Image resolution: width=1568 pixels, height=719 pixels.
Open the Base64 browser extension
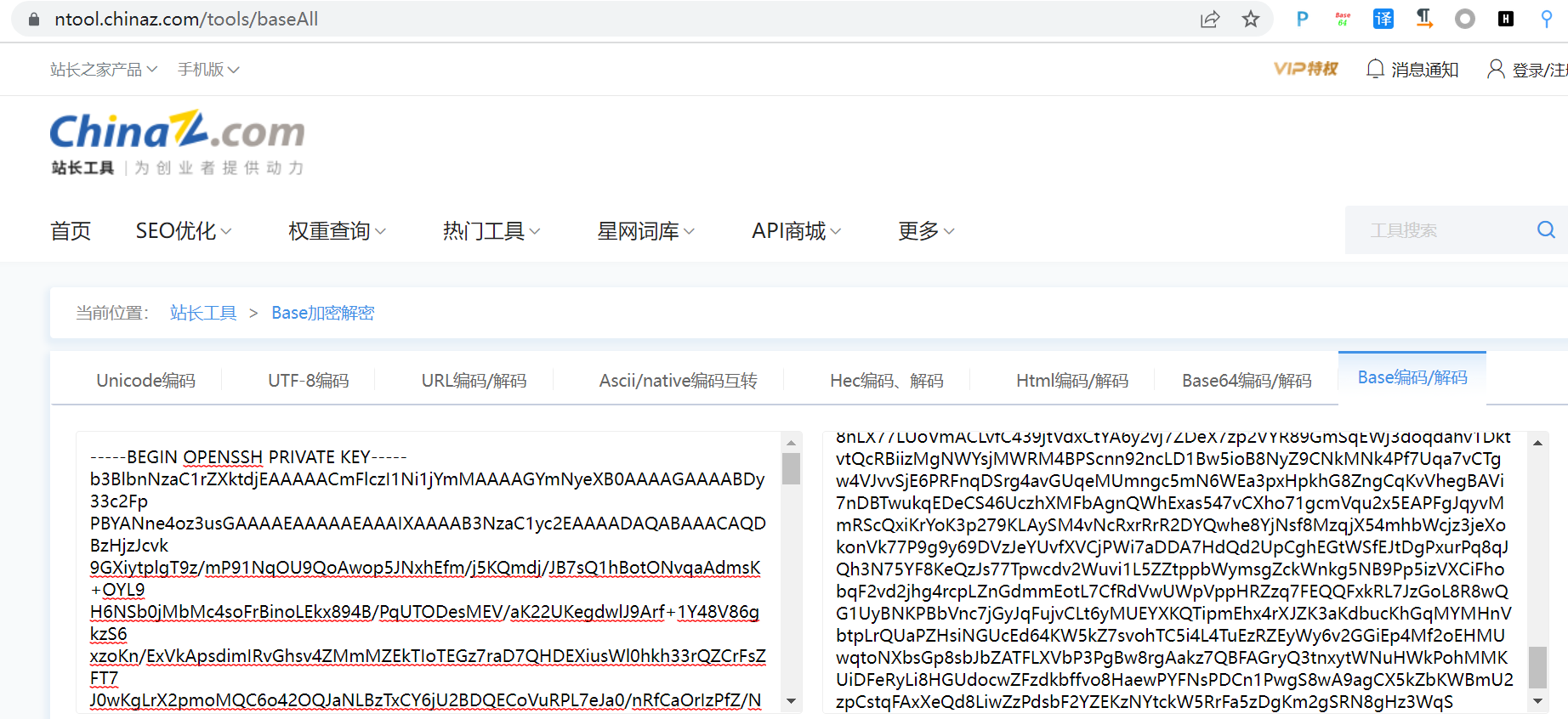click(1343, 19)
